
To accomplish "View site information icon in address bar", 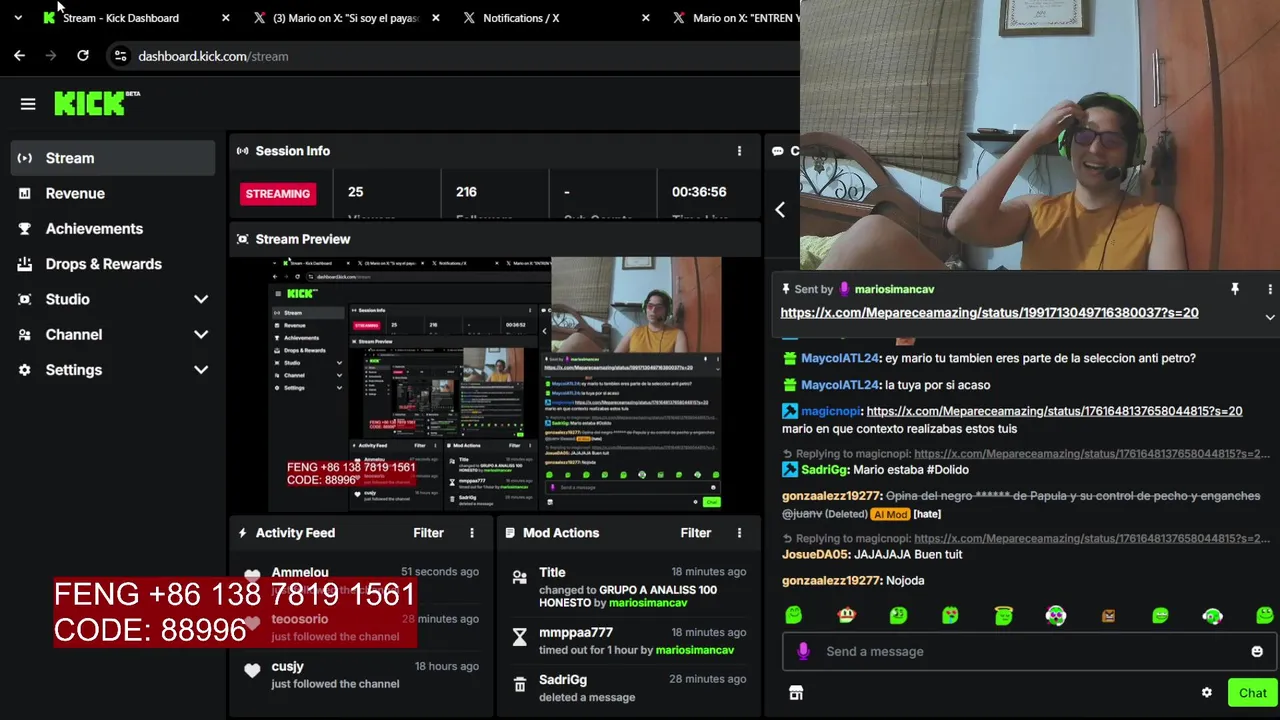I will point(120,56).
